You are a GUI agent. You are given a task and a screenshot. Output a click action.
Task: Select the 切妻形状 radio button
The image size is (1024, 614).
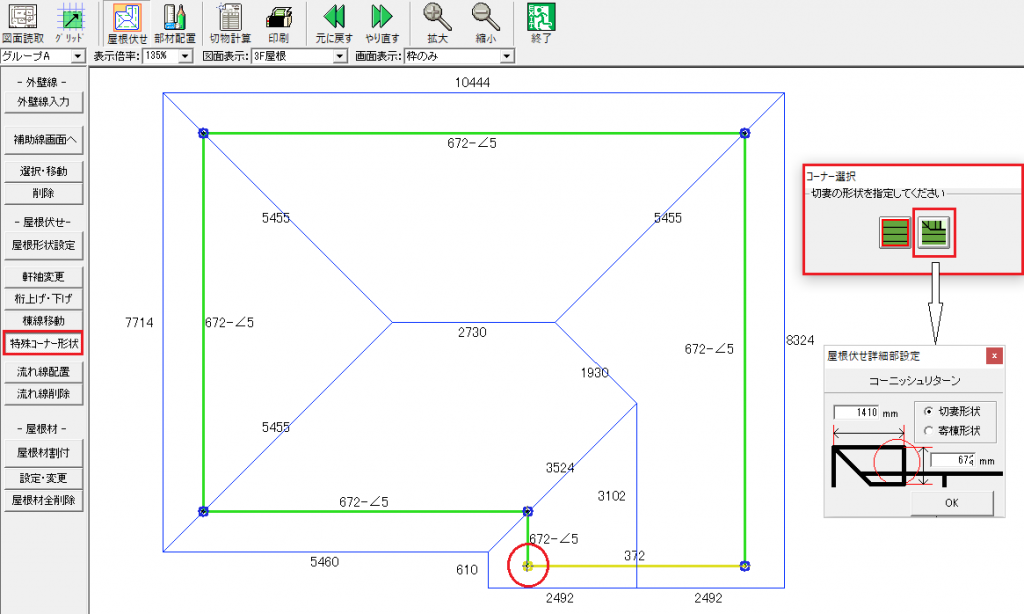coord(928,412)
